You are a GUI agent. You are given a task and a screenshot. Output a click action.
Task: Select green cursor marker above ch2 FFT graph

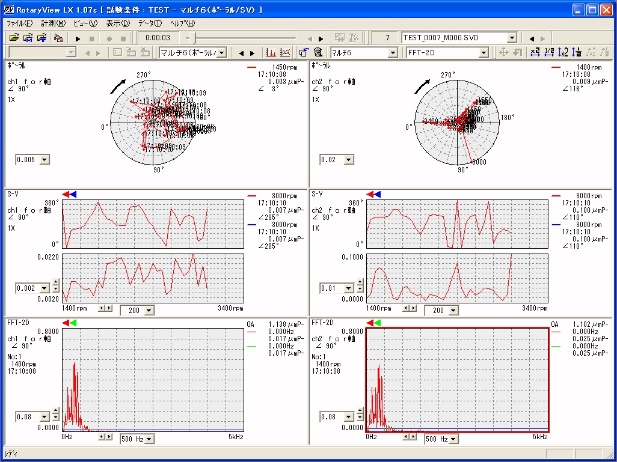pos(377,323)
